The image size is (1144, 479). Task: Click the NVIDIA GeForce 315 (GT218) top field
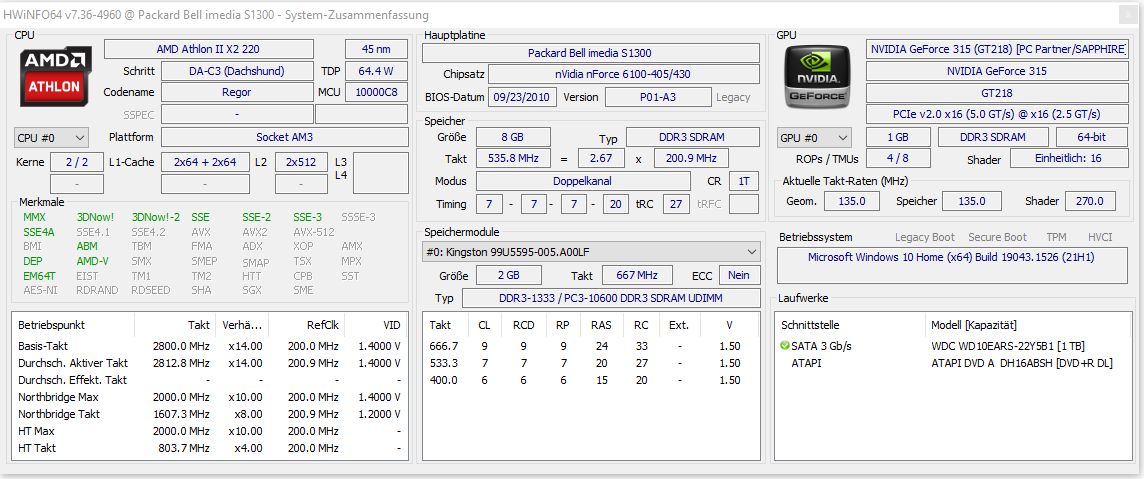point(997,49)
